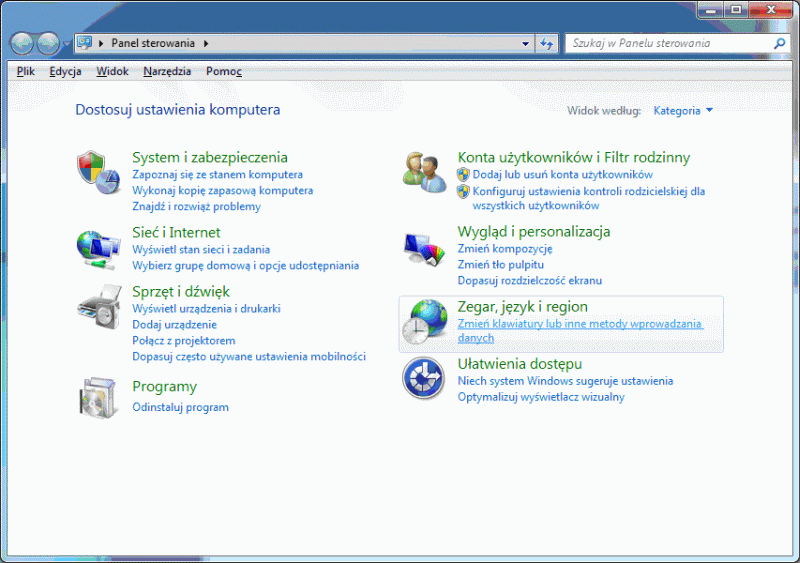Image resolution: width=800 pixels, height=563 pixels.
Task: Open System i zabezpieczenia heading
Action: click(210, 157)
